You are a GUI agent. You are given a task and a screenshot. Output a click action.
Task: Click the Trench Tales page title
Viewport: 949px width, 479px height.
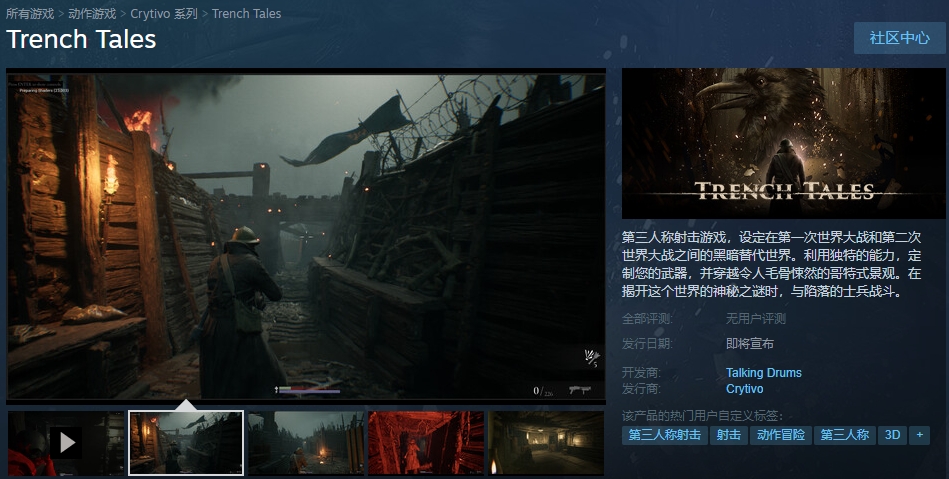(x=81, y=39)
